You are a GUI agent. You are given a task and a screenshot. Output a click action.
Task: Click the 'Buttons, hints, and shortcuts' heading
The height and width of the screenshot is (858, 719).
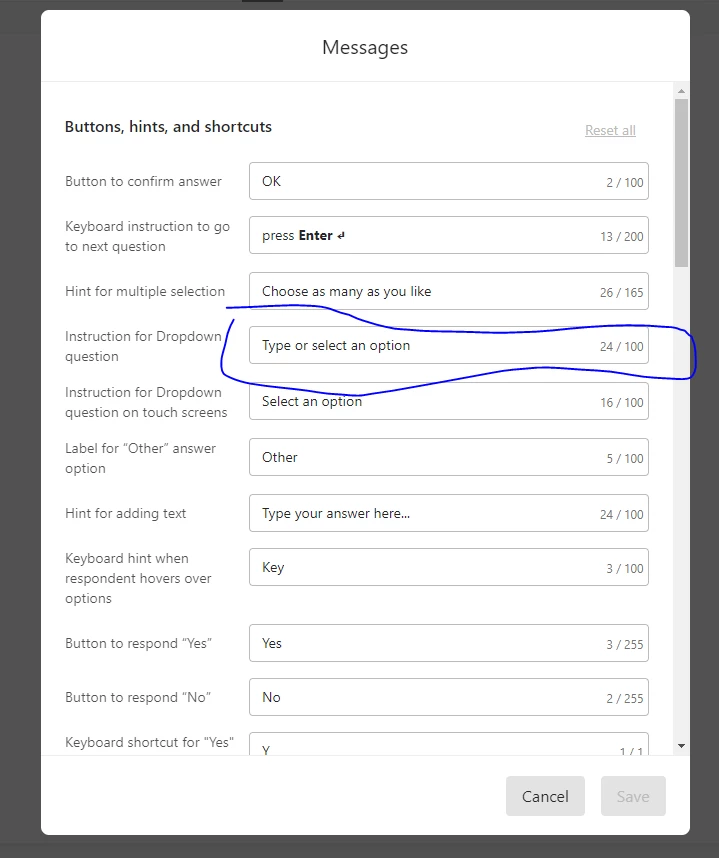click(168, 127)
